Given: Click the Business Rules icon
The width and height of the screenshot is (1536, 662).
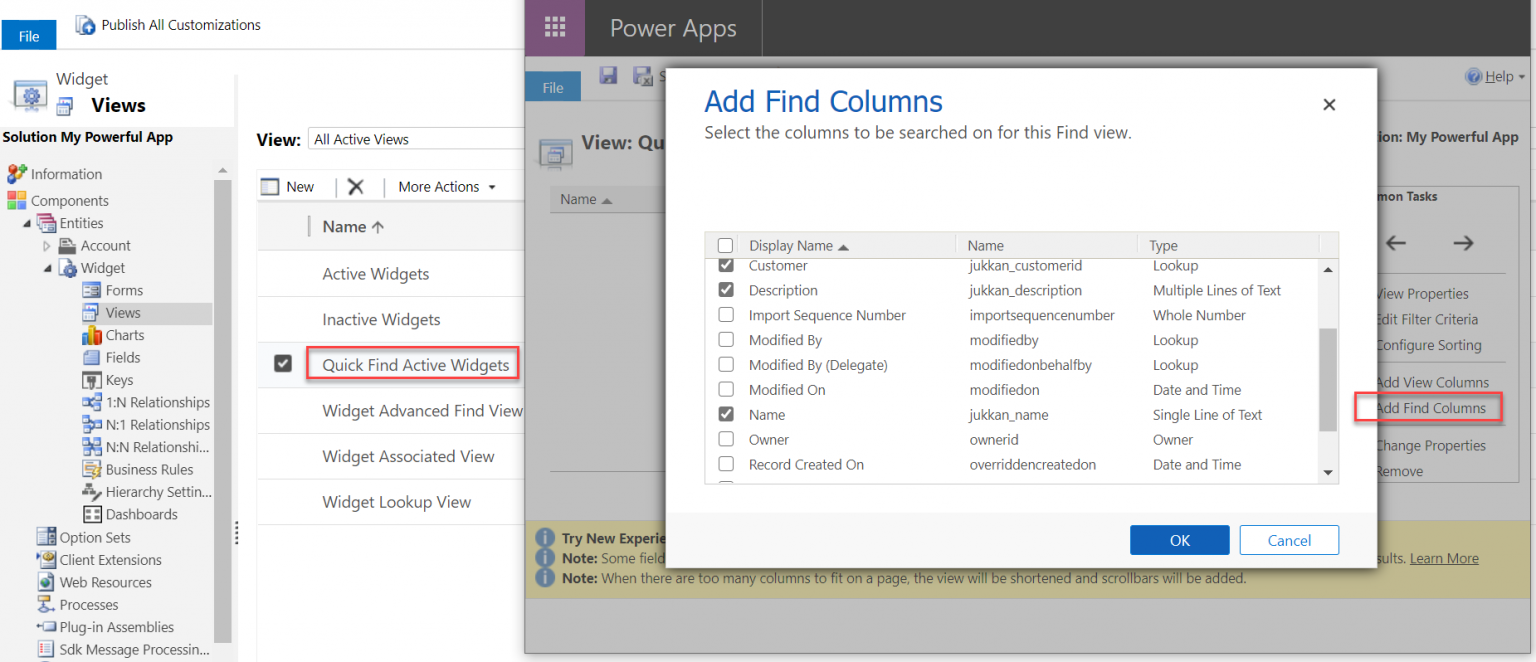Looking at the screenshot, I should click(91, 469).
